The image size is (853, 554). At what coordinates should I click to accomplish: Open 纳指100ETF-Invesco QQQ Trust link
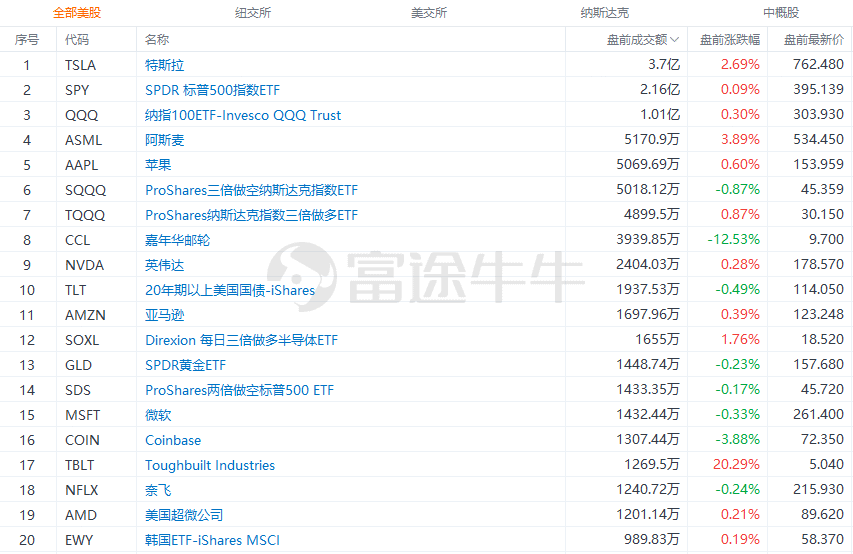point(243,115)
